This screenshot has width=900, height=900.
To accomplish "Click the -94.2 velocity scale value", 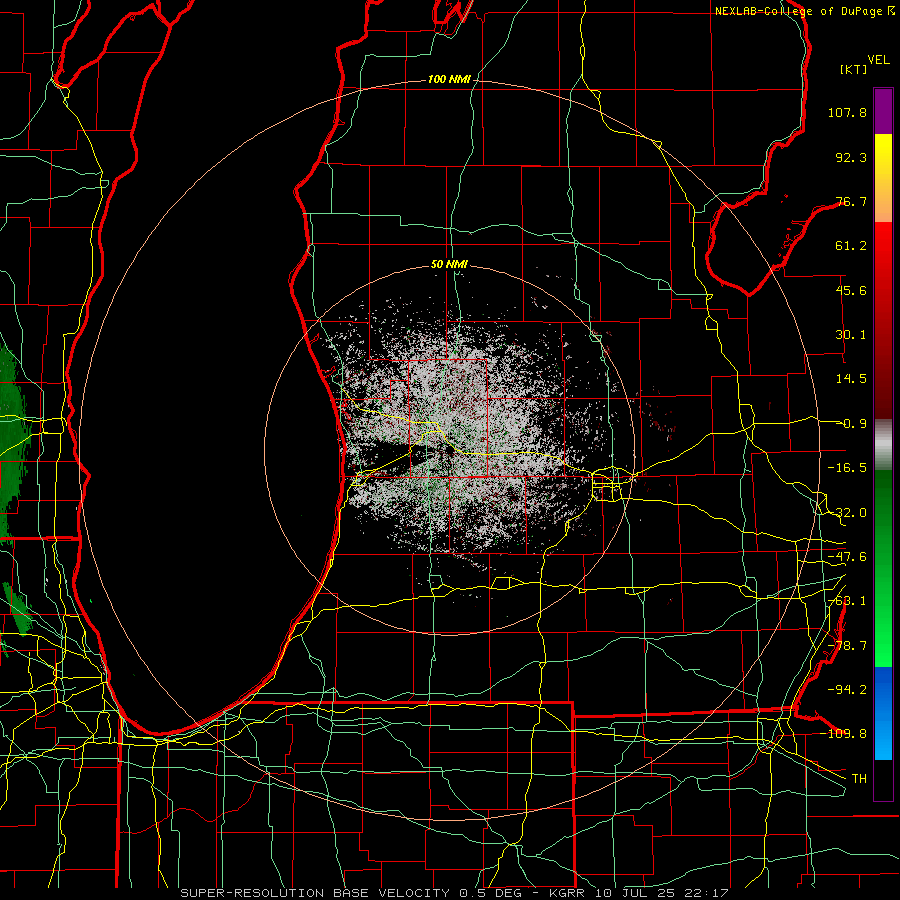I will 847,689.
